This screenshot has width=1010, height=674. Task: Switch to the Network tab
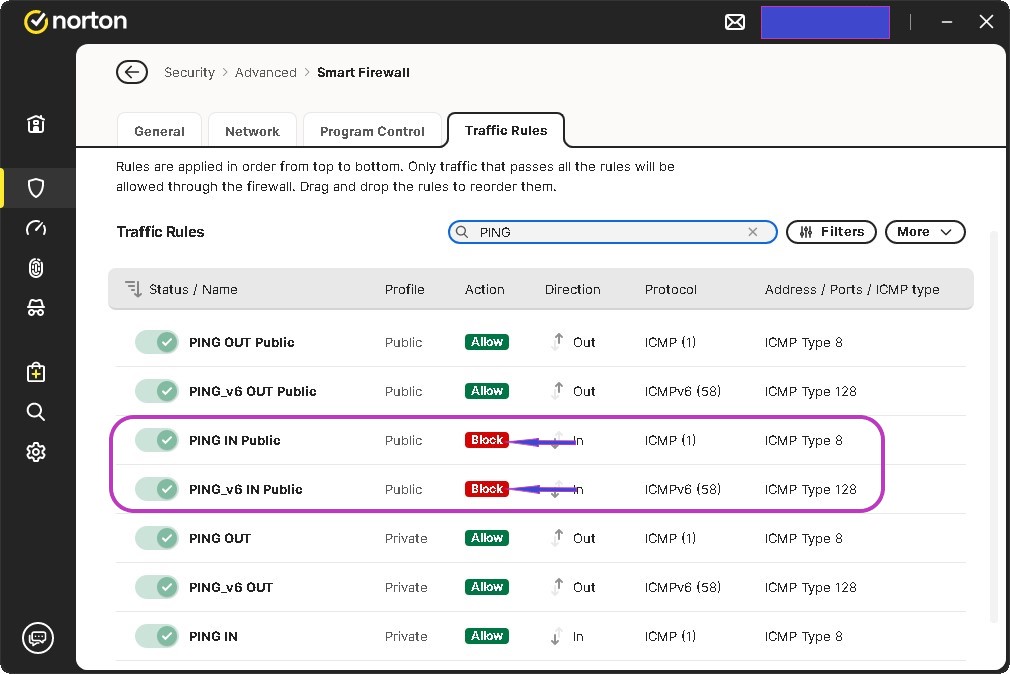point(252,131)
